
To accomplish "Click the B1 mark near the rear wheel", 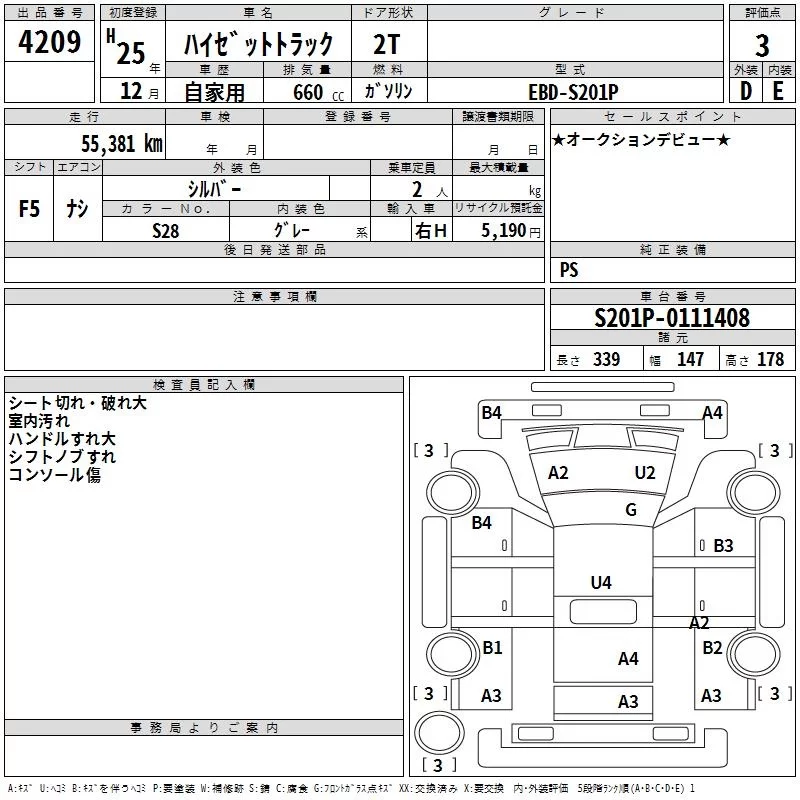I will pos(492,648).
